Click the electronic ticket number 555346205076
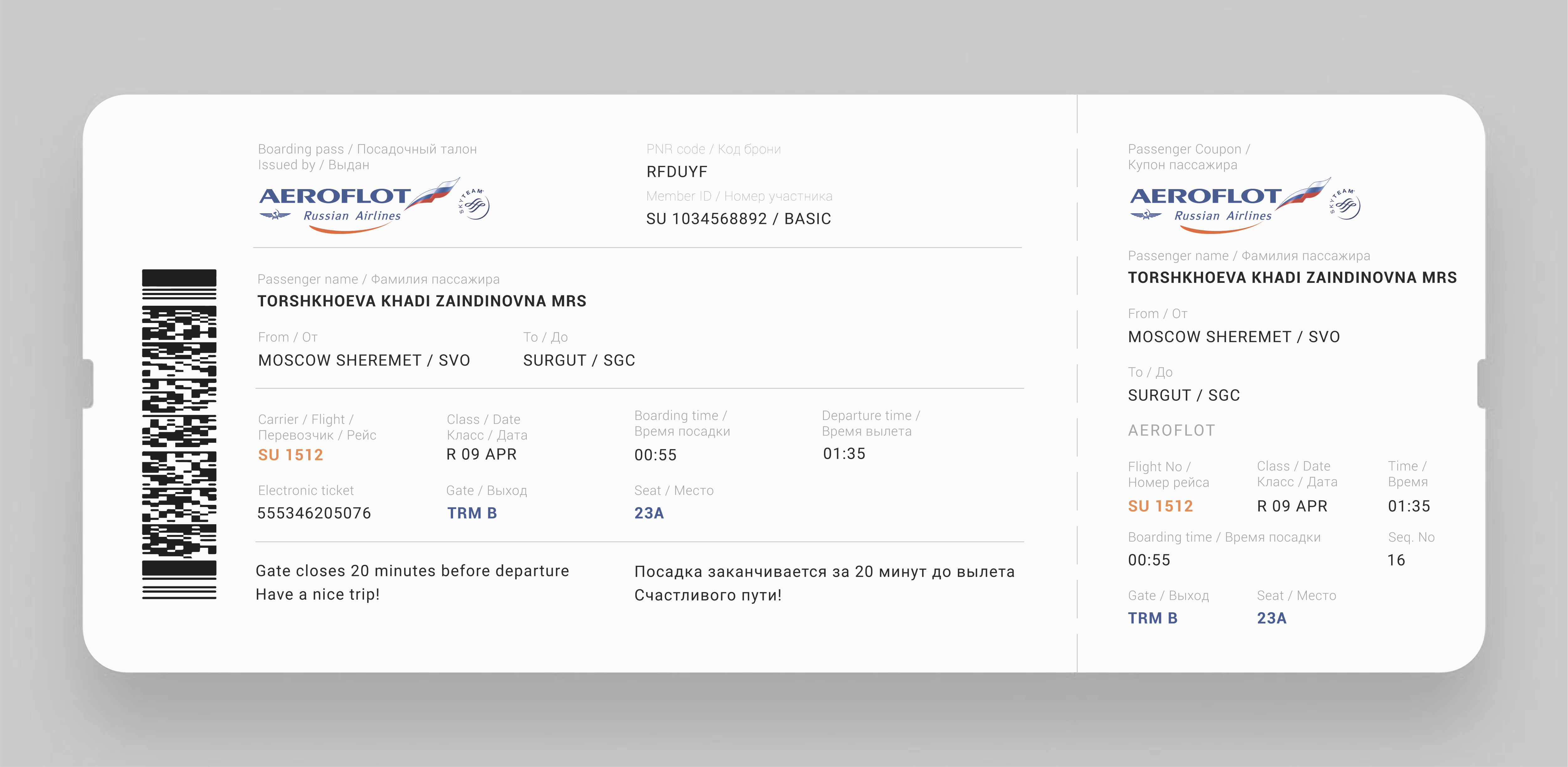The height and width of the screenshot is (767, 1568). 314,513
